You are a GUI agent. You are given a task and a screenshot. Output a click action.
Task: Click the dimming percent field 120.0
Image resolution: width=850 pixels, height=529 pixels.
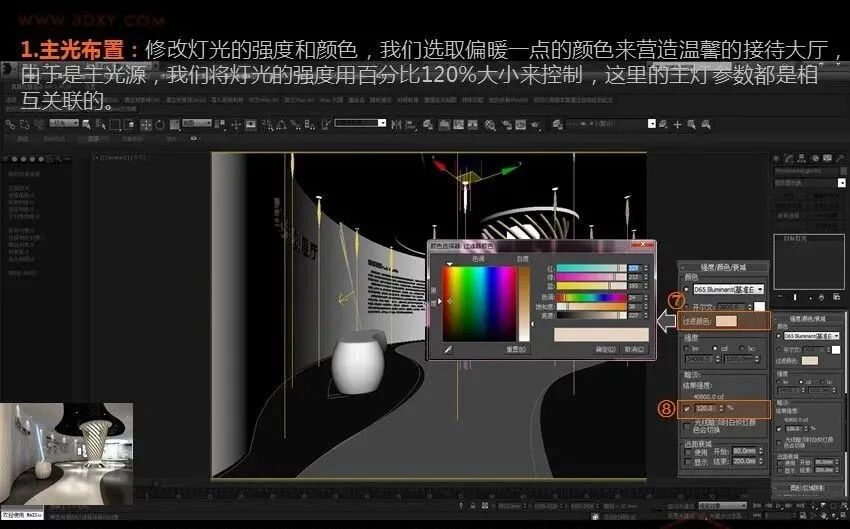[x=707, y=408]
